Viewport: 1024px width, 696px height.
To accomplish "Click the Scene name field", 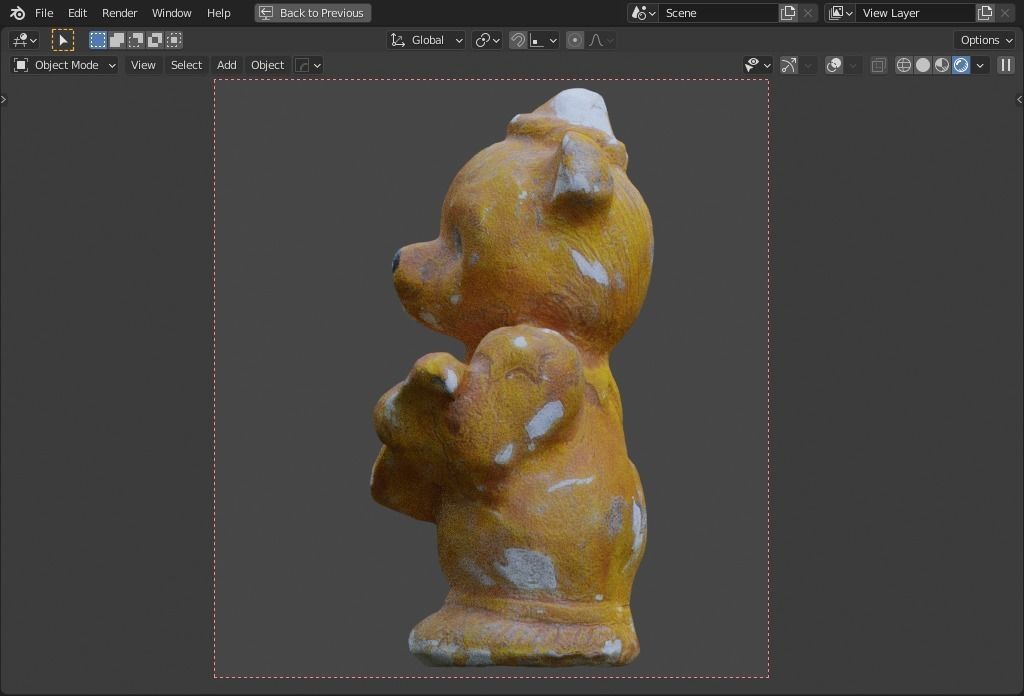I will click(x=718, y=13).
